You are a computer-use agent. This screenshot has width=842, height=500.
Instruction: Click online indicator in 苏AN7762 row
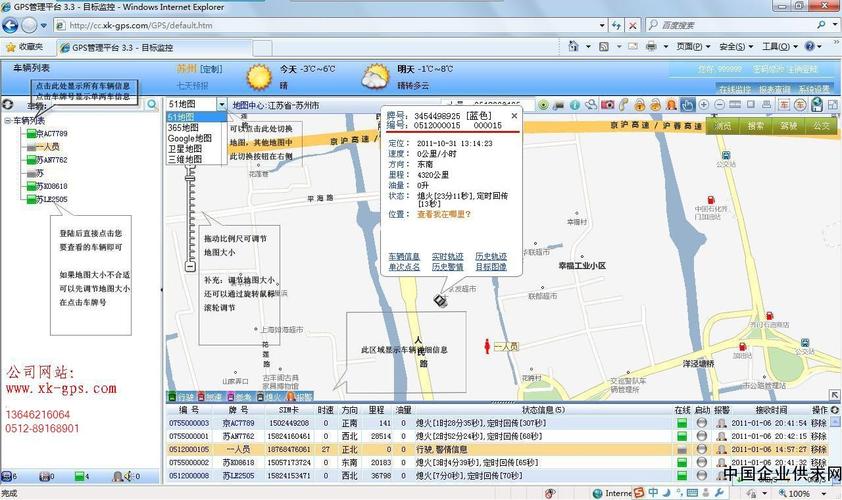682,436
